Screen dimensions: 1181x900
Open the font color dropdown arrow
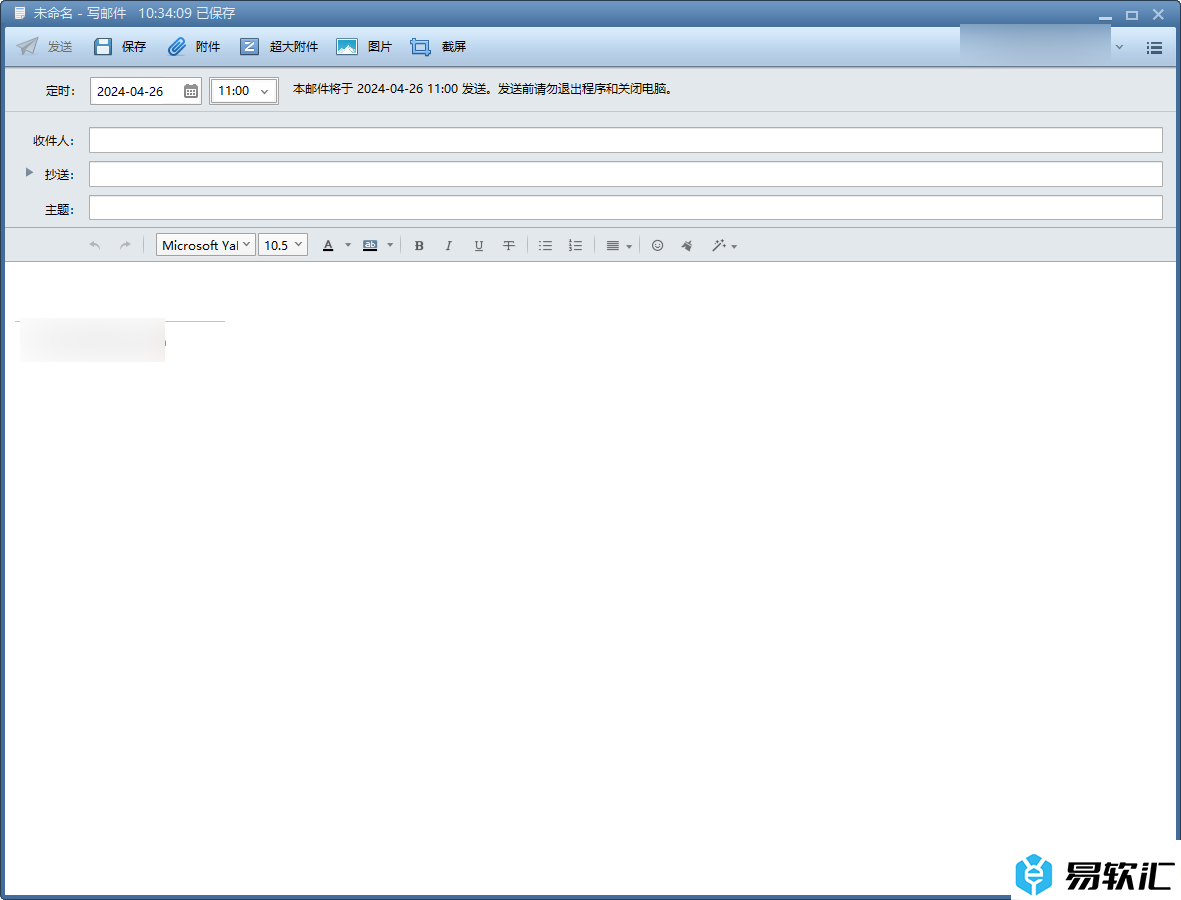[348, 246]
